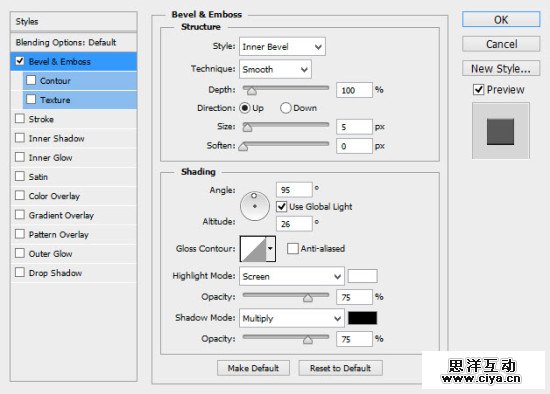Click the Soften slider handle
This screenshot has width=550, height=394.
pos(243,147)
